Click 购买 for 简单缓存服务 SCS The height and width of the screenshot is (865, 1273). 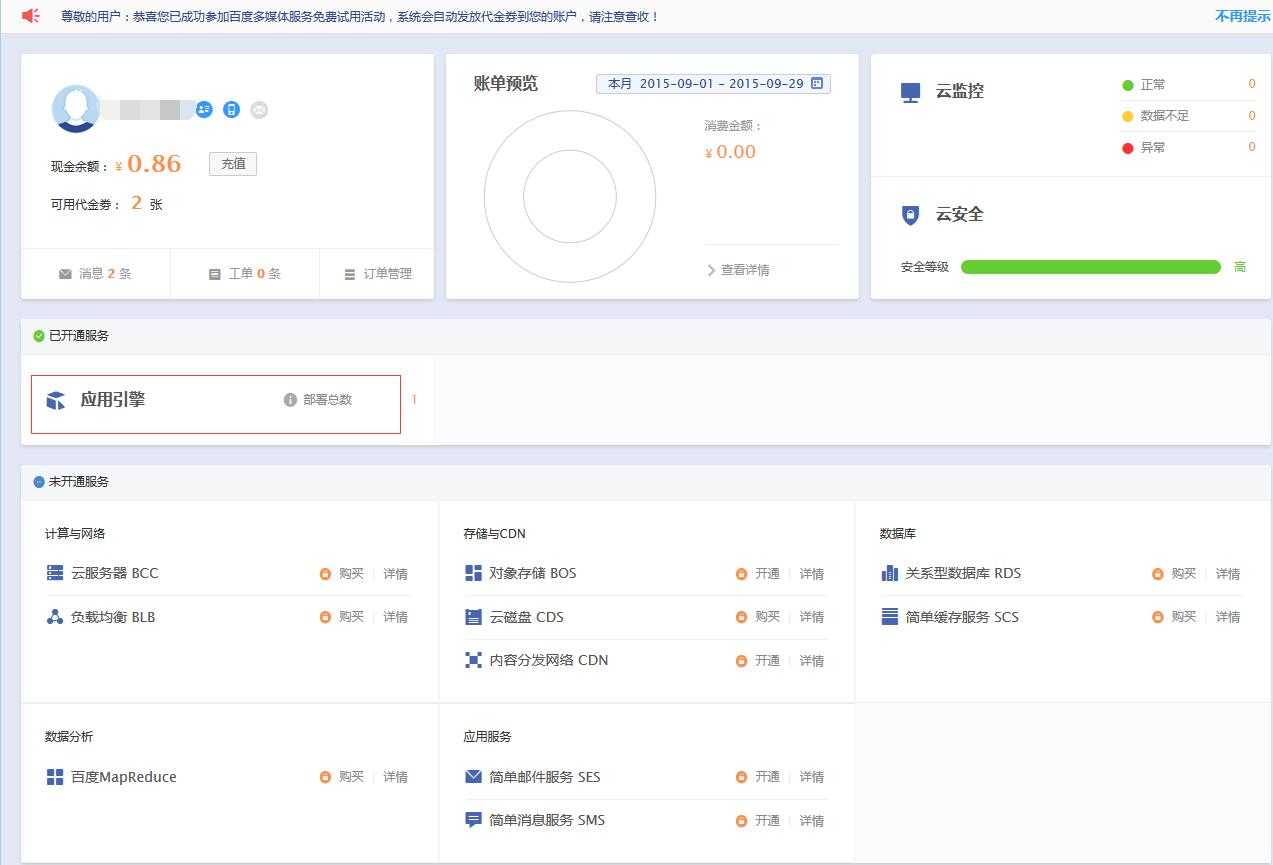[1183, 617]
